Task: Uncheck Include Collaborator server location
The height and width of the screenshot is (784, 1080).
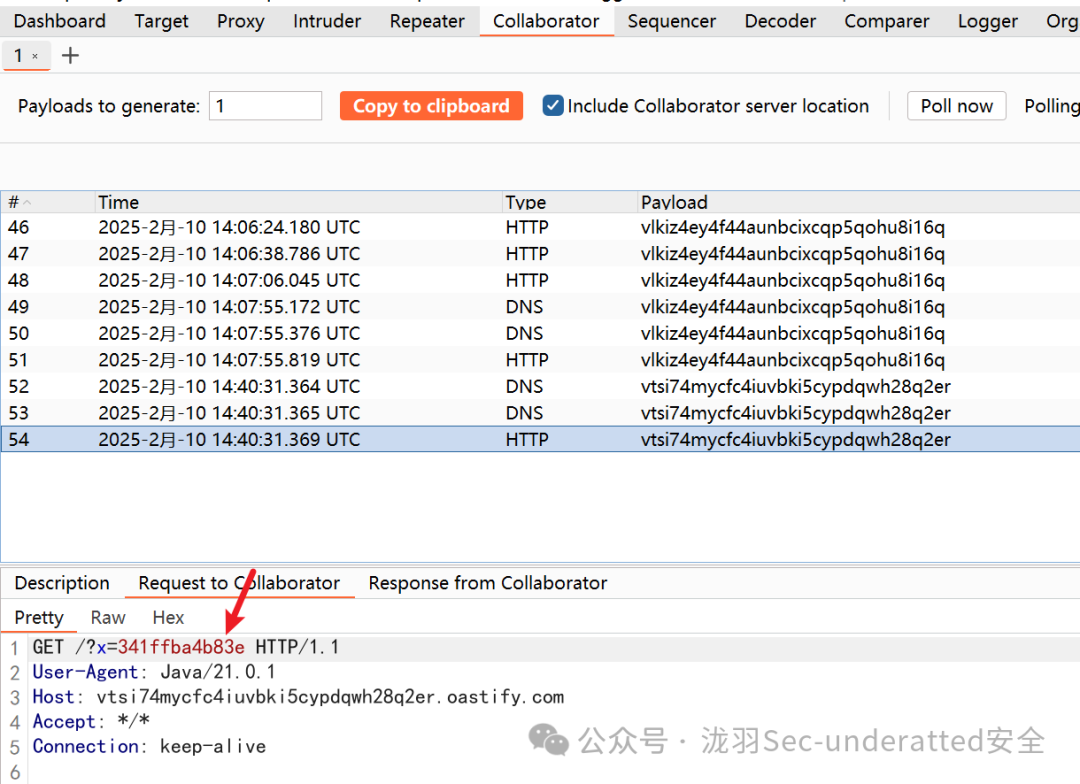Action: point(552,105)
